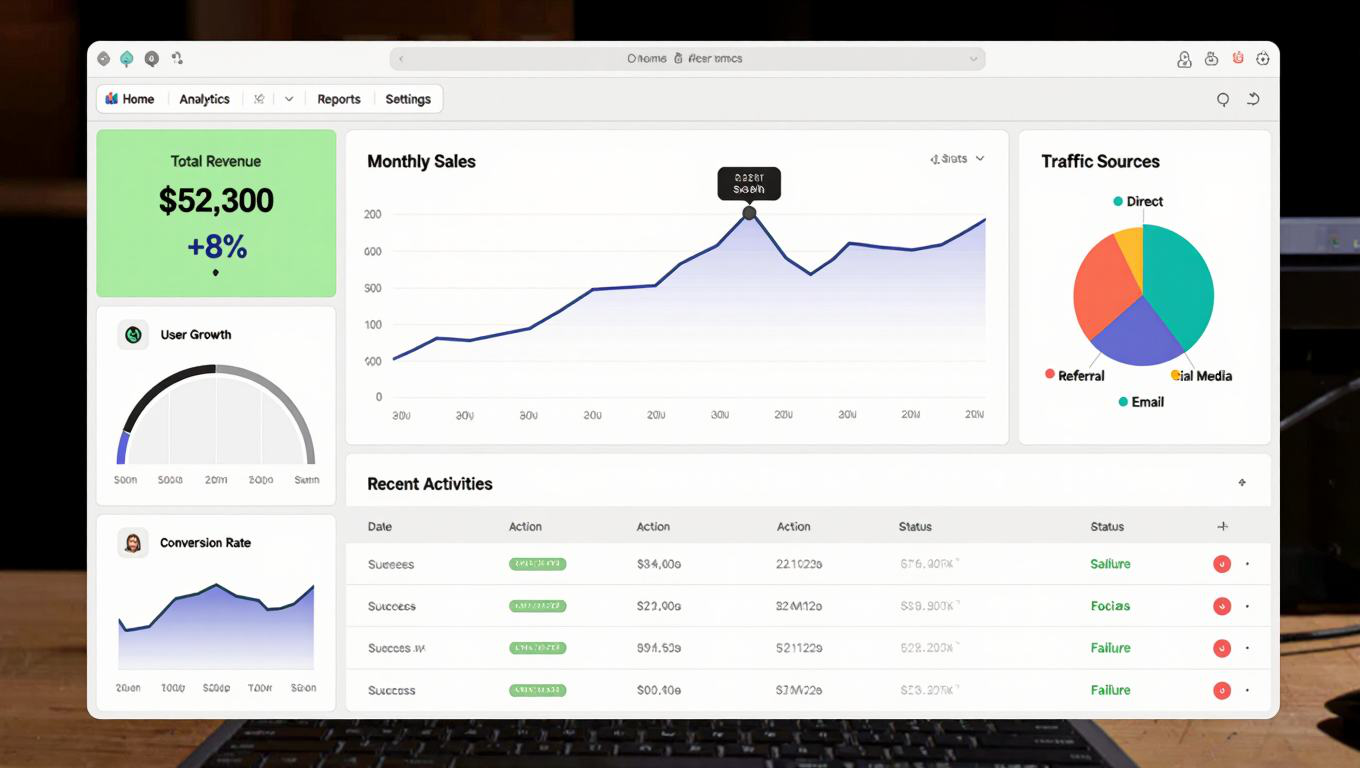
Task: Click the green badge in Focias row
Action: click(x=538, y=606)
